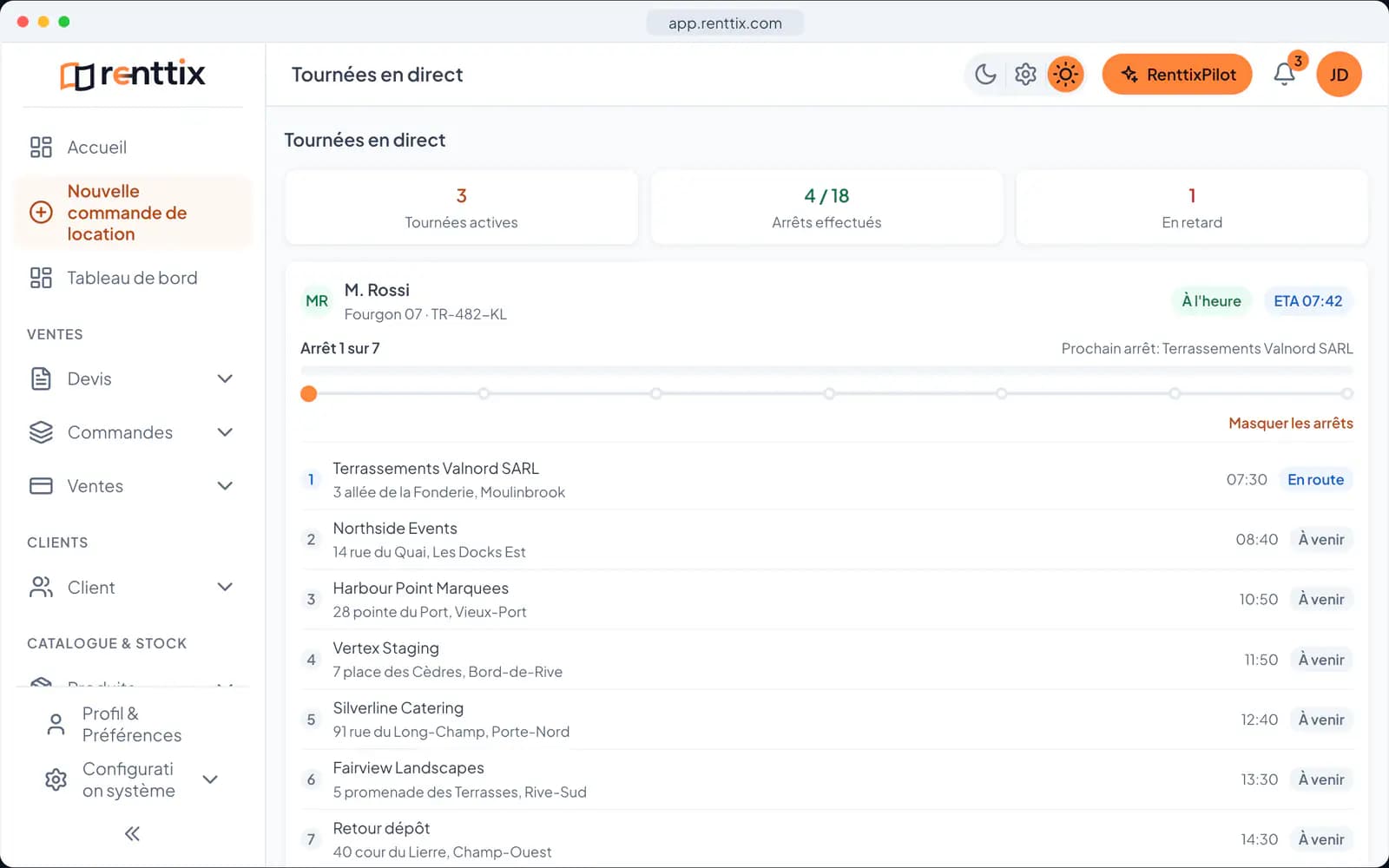Open the En retard stat card

click(1192, 207)
